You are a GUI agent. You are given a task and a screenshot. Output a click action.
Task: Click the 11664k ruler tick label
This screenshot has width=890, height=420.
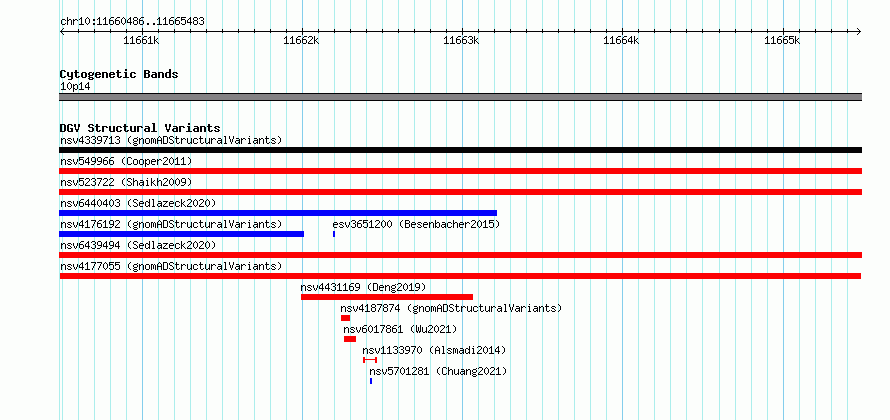(x=622, y=40)
